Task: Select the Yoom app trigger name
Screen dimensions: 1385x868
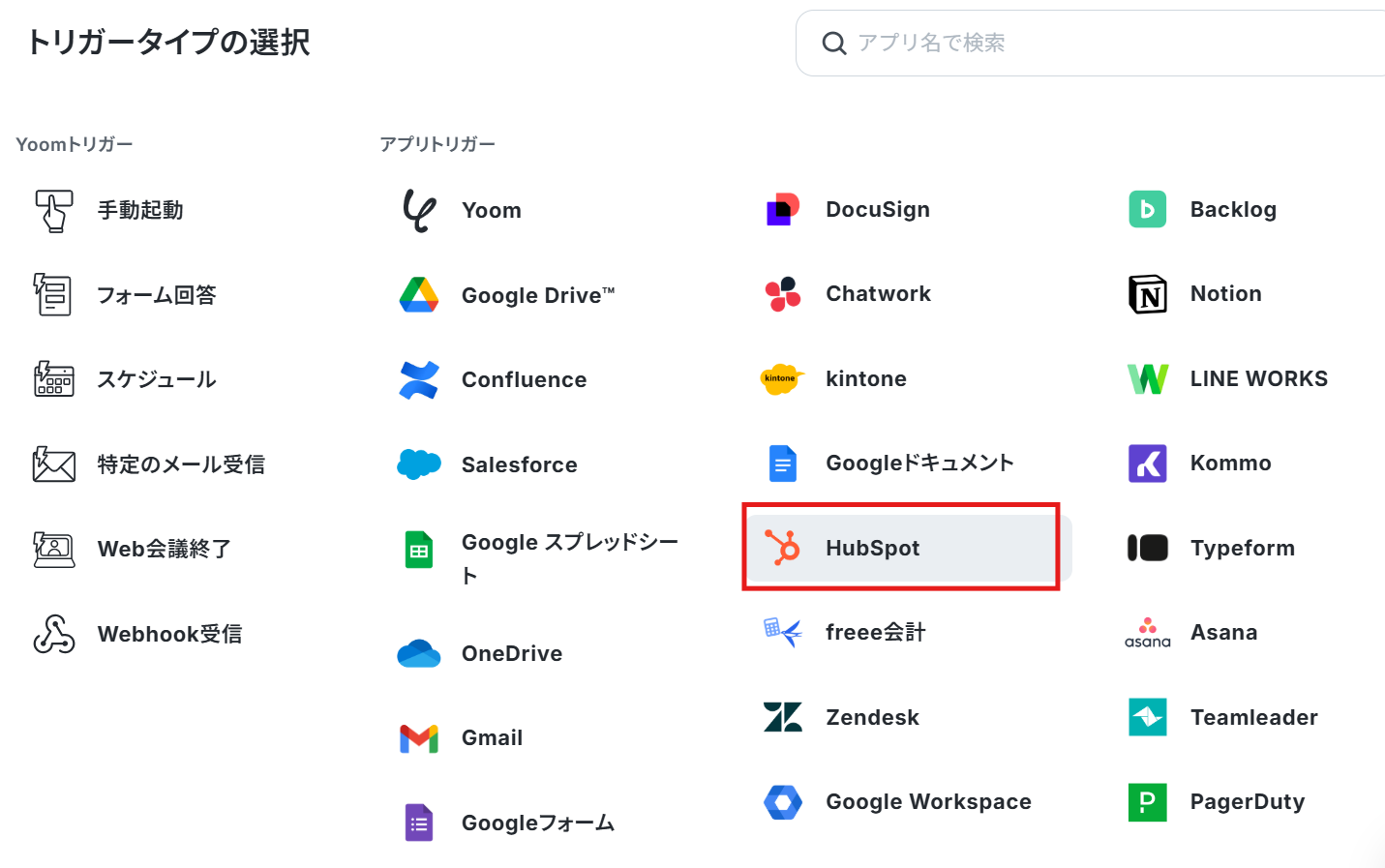Action: point(492,210)
